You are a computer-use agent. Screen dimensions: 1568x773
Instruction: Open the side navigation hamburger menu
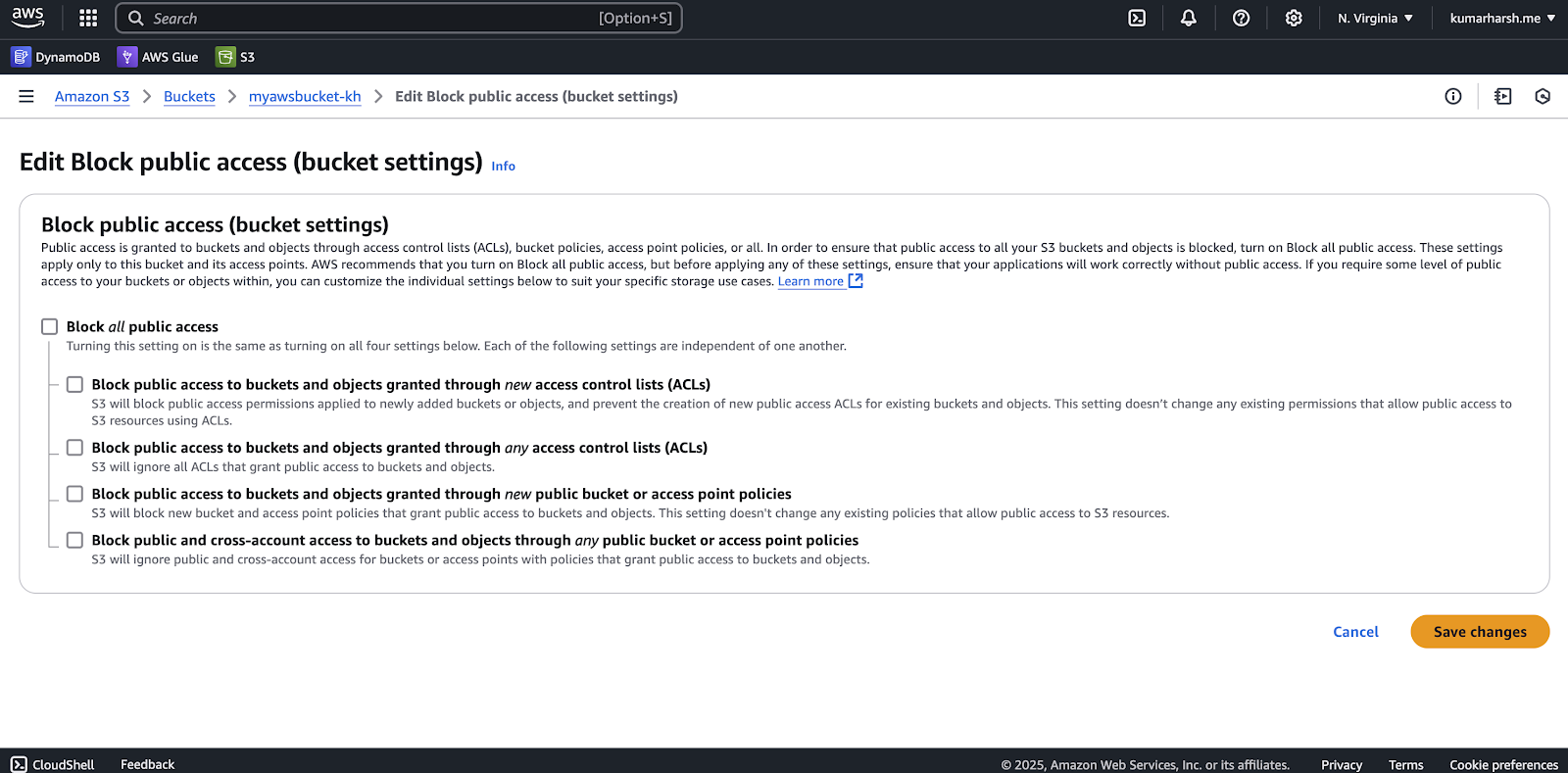coord(26,96)
